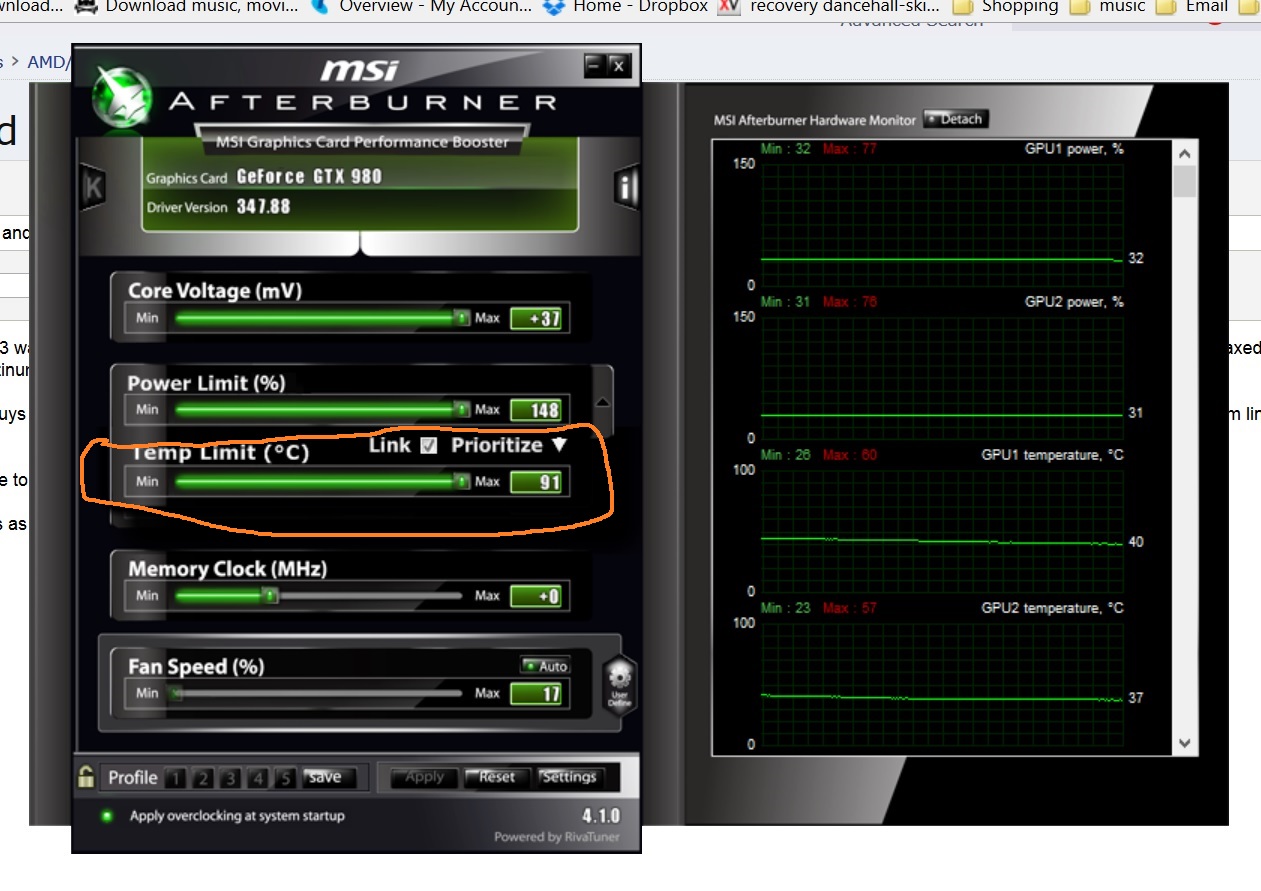Click the GPU1 temperature graph

tap(941, 531)
